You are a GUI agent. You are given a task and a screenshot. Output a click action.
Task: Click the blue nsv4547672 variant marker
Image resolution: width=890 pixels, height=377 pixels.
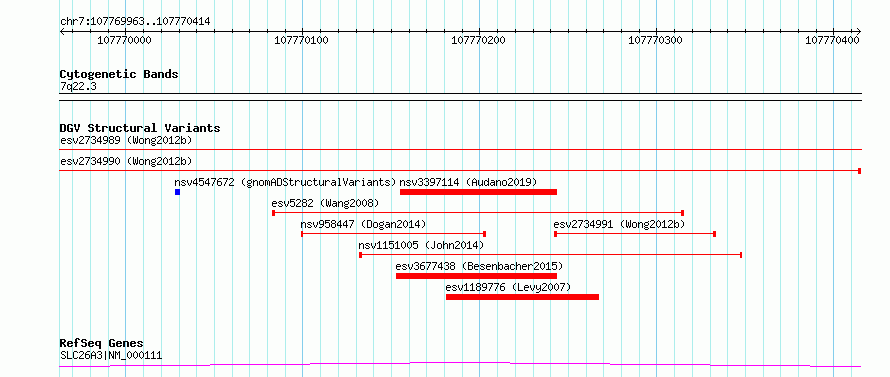(x=178, y=192)
